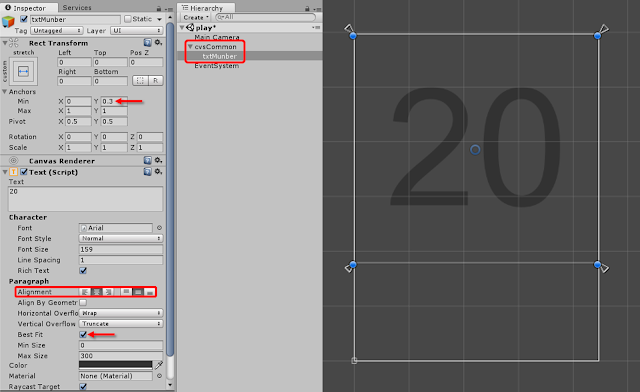Click the object name field txtMunber
The image size is (640, 392).
click(x=75, y=19)
